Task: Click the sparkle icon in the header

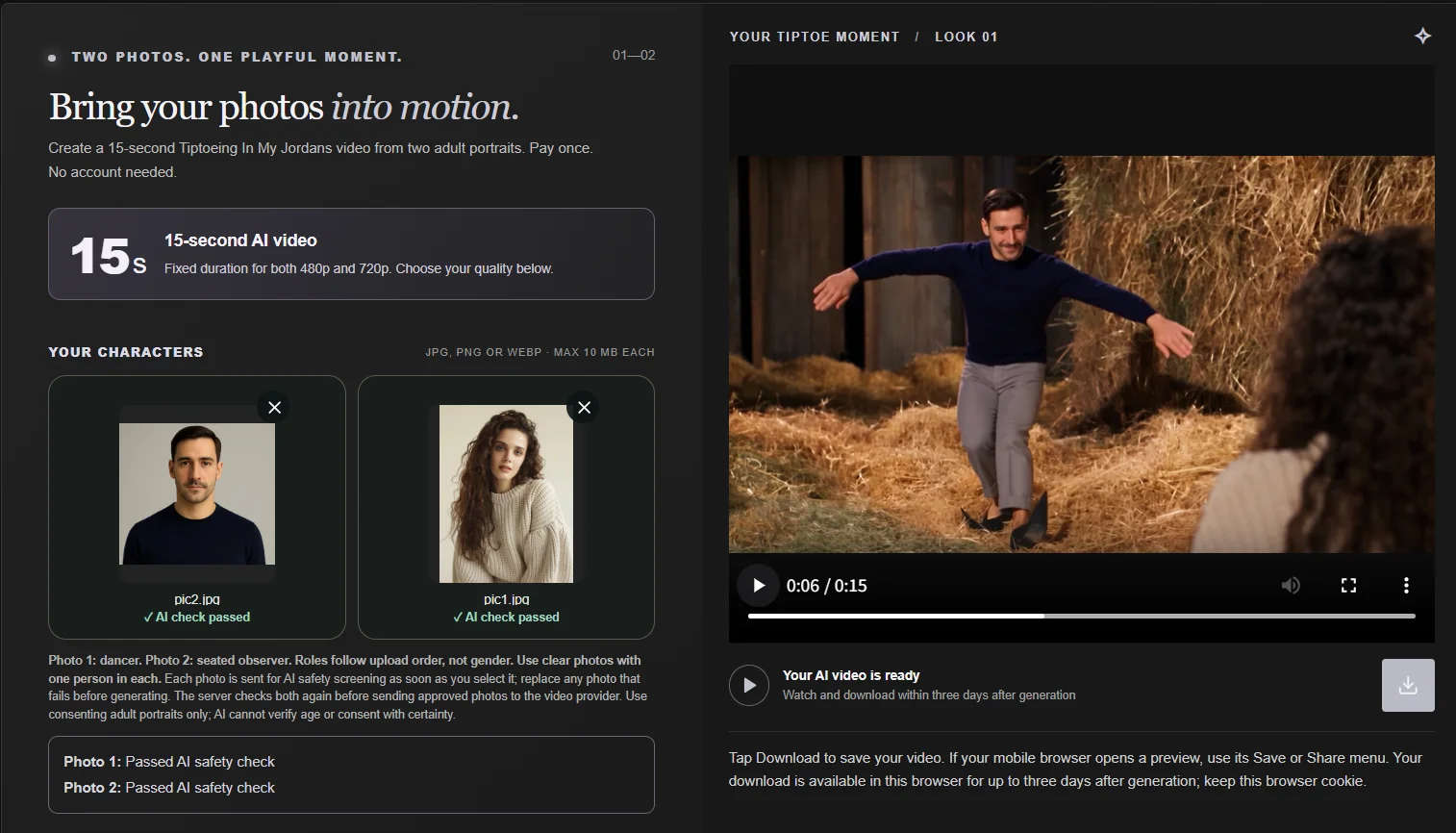Action: [x=1423, y=37]
